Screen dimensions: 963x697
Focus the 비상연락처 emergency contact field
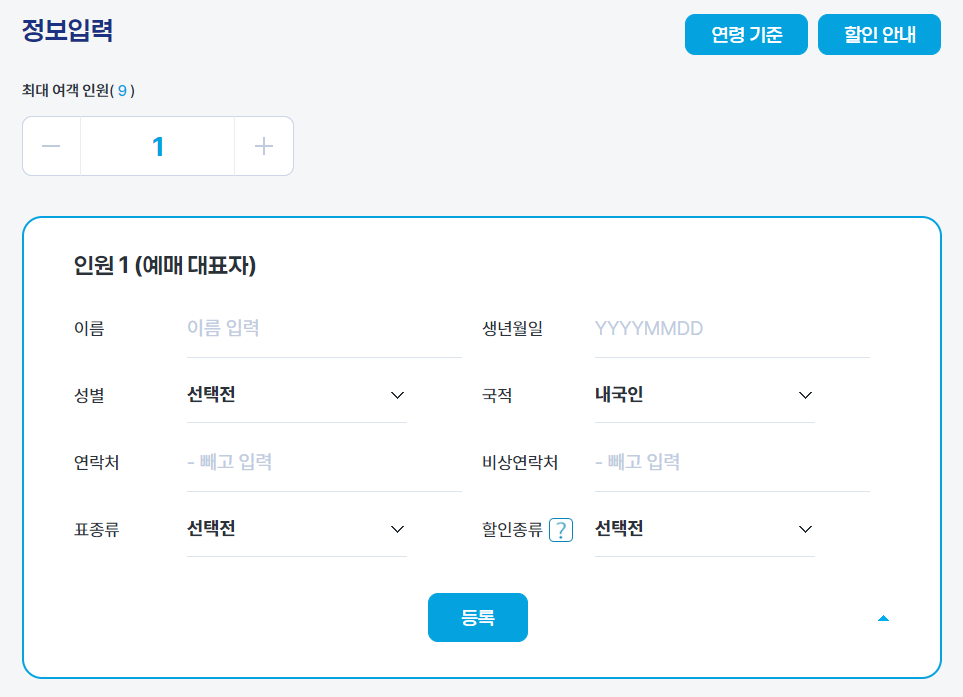click(732, 462)
